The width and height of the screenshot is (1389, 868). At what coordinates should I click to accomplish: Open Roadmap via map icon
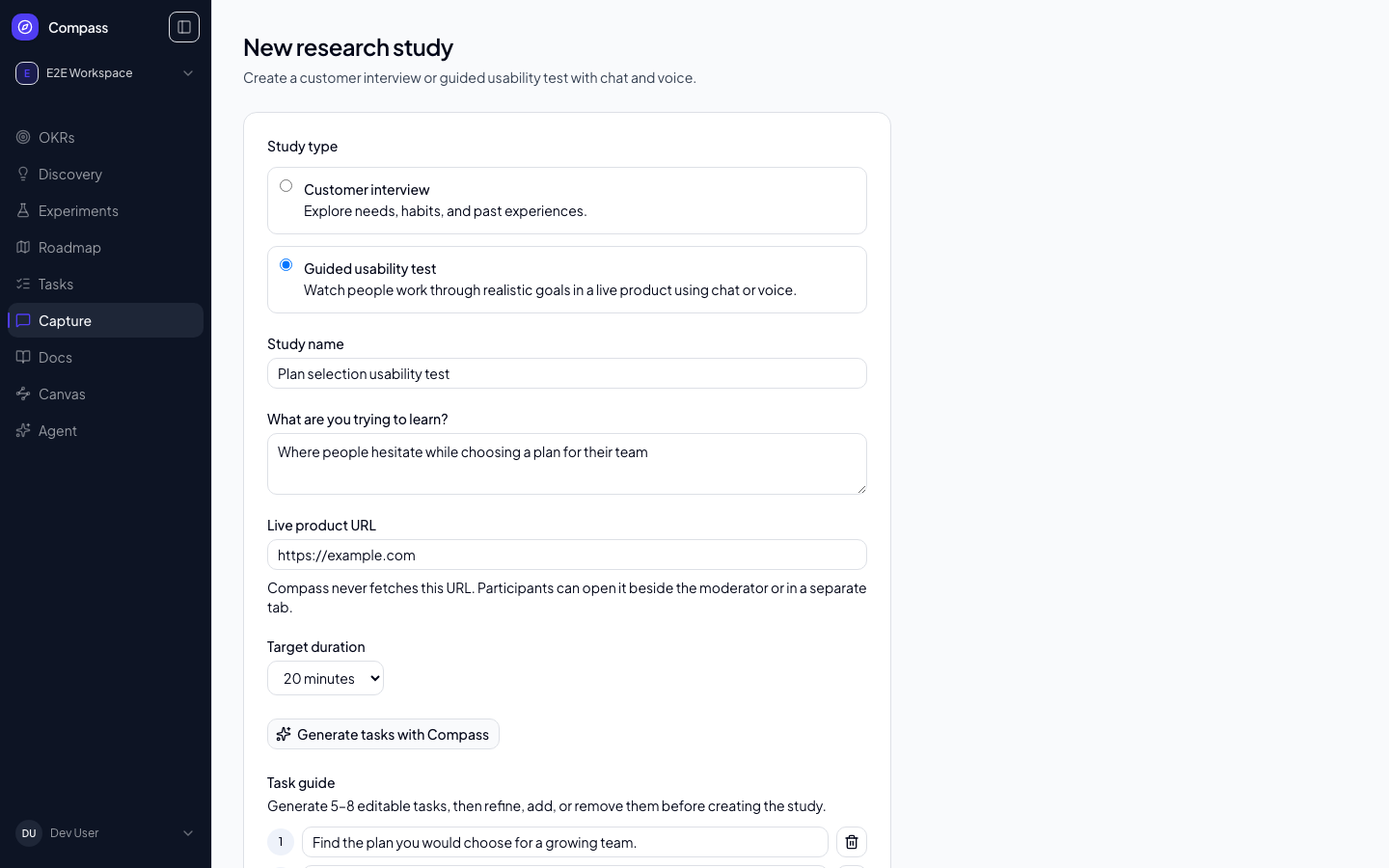tap(23, 247)
